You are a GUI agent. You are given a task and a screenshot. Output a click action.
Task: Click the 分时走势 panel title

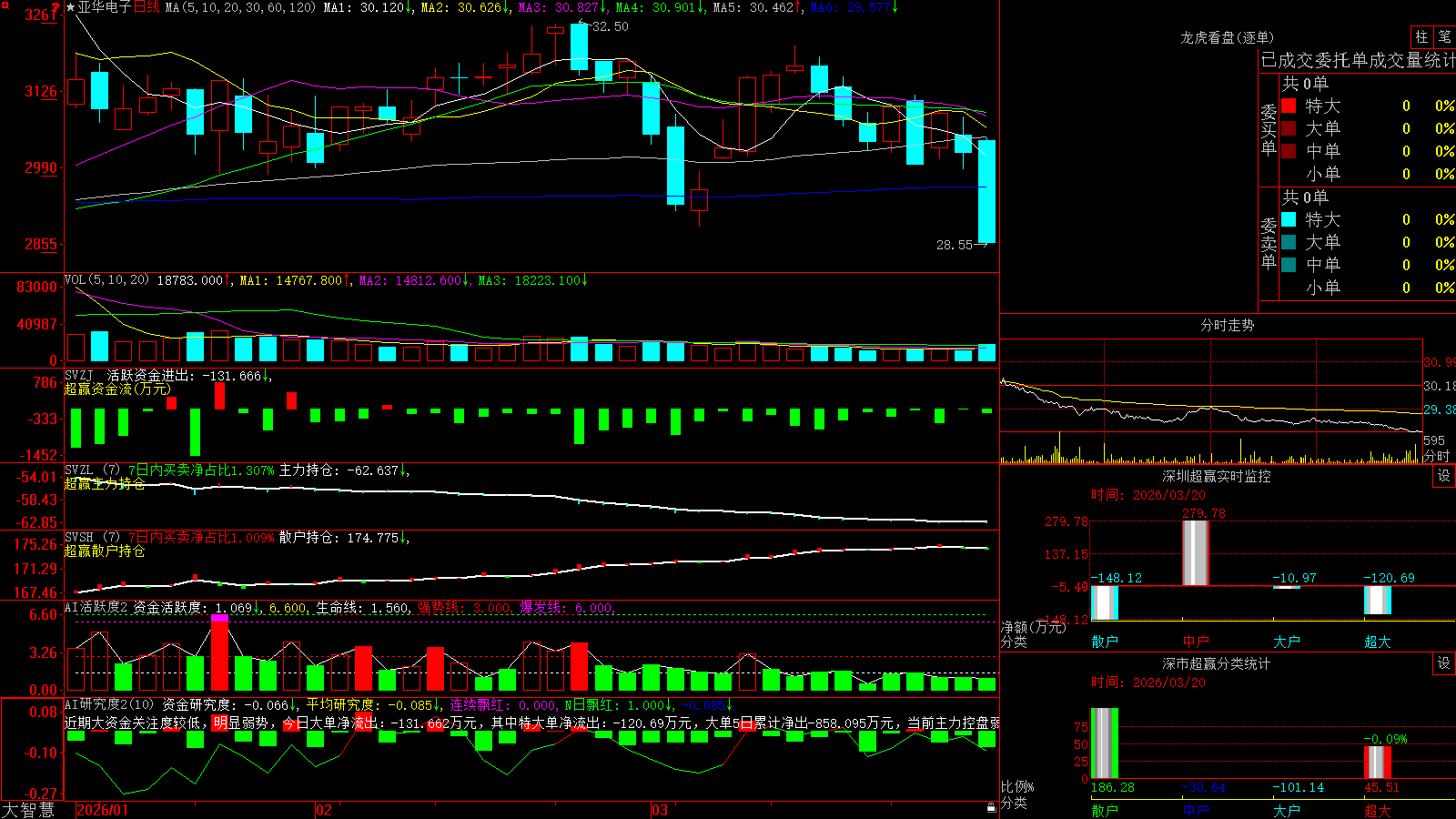(x=1228, y=325)
